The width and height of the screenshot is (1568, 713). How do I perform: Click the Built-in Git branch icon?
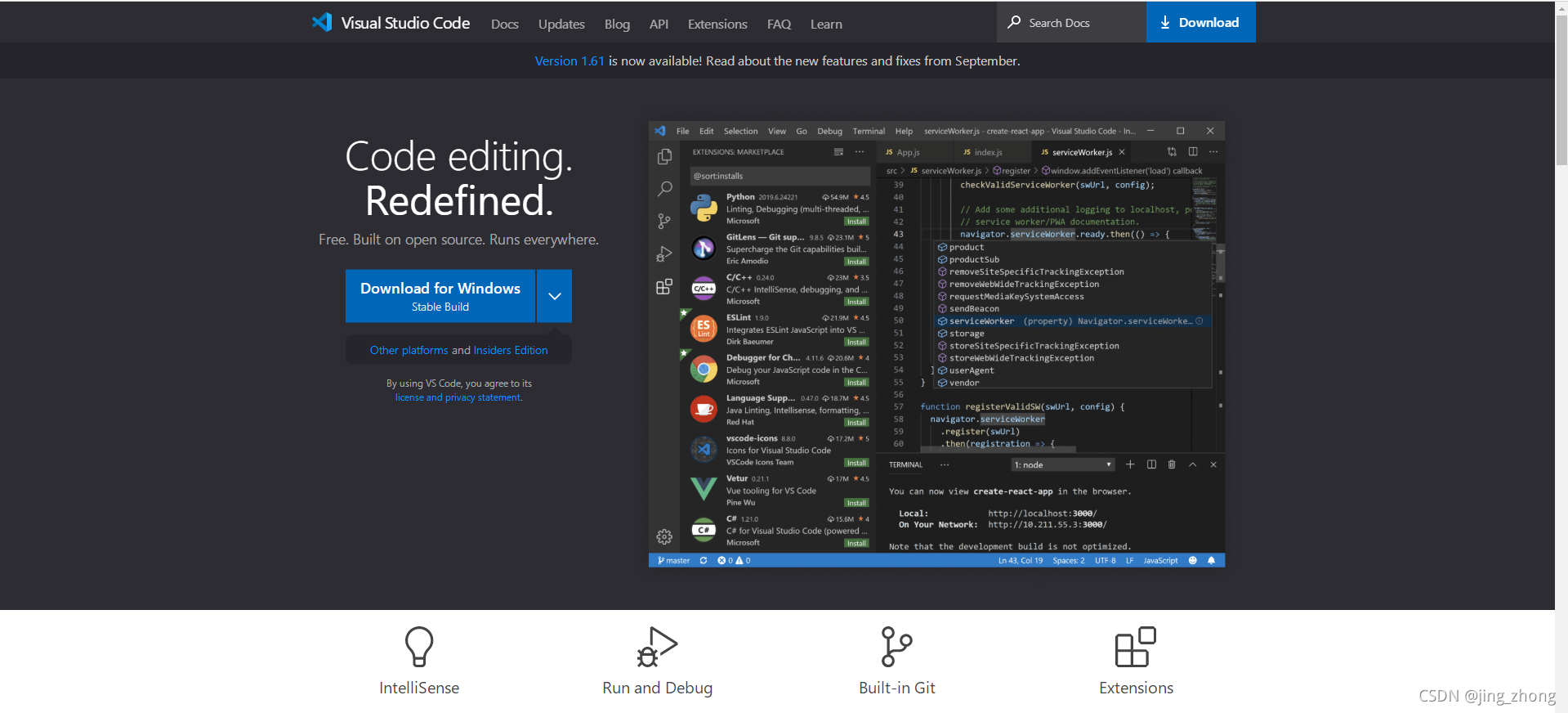click(x=896, y=647)
